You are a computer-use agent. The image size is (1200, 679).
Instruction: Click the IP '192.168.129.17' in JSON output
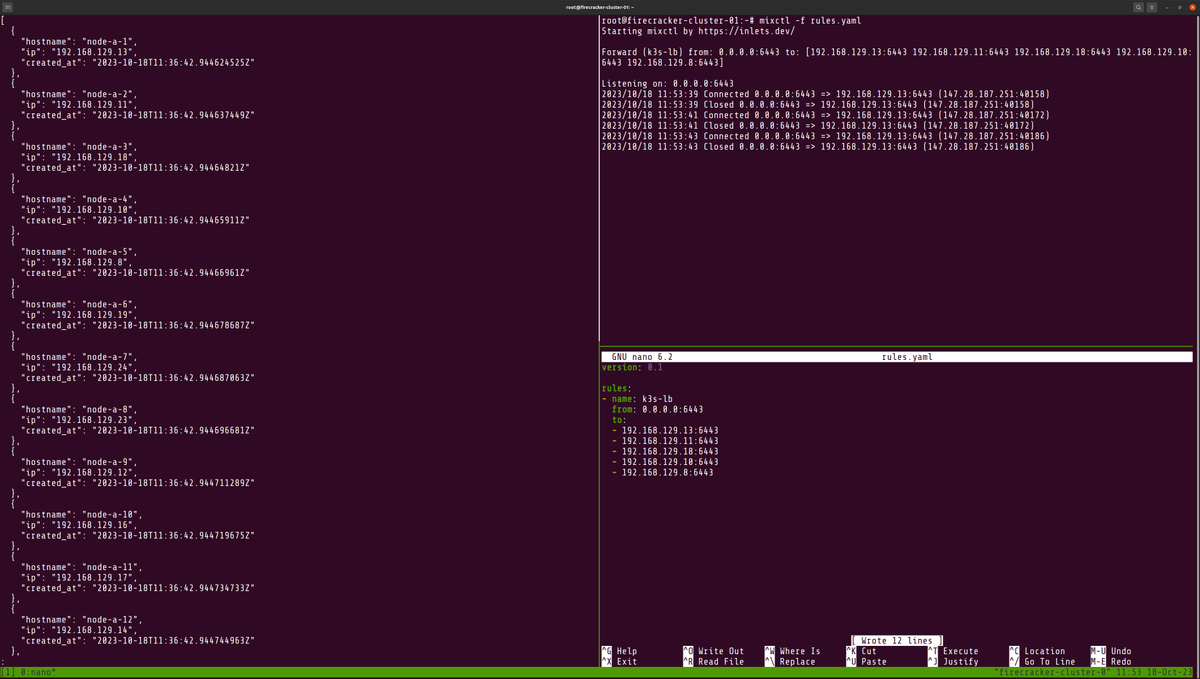(92, 577)
